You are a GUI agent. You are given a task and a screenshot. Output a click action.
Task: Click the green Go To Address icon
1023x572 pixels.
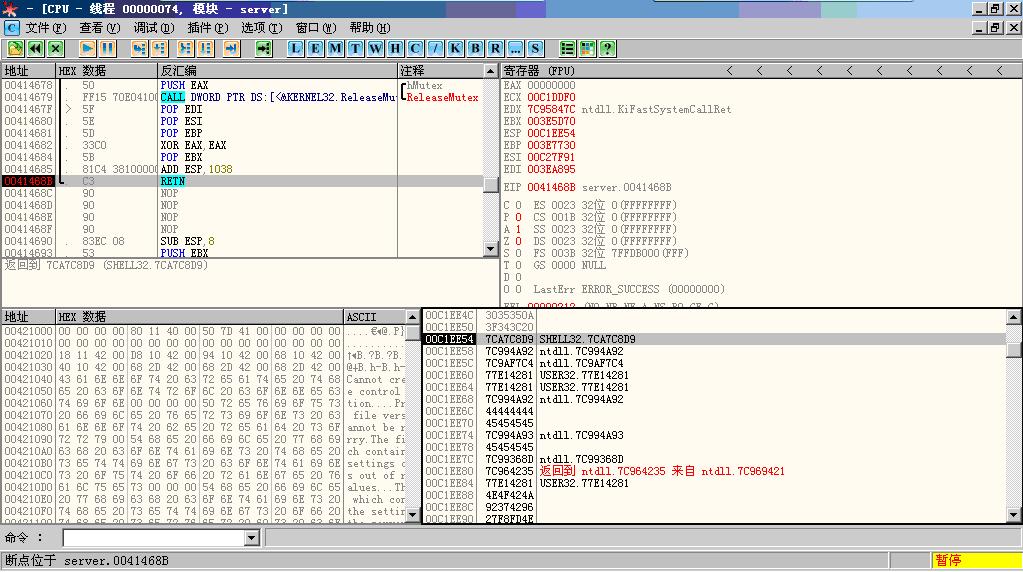[264, 48]
